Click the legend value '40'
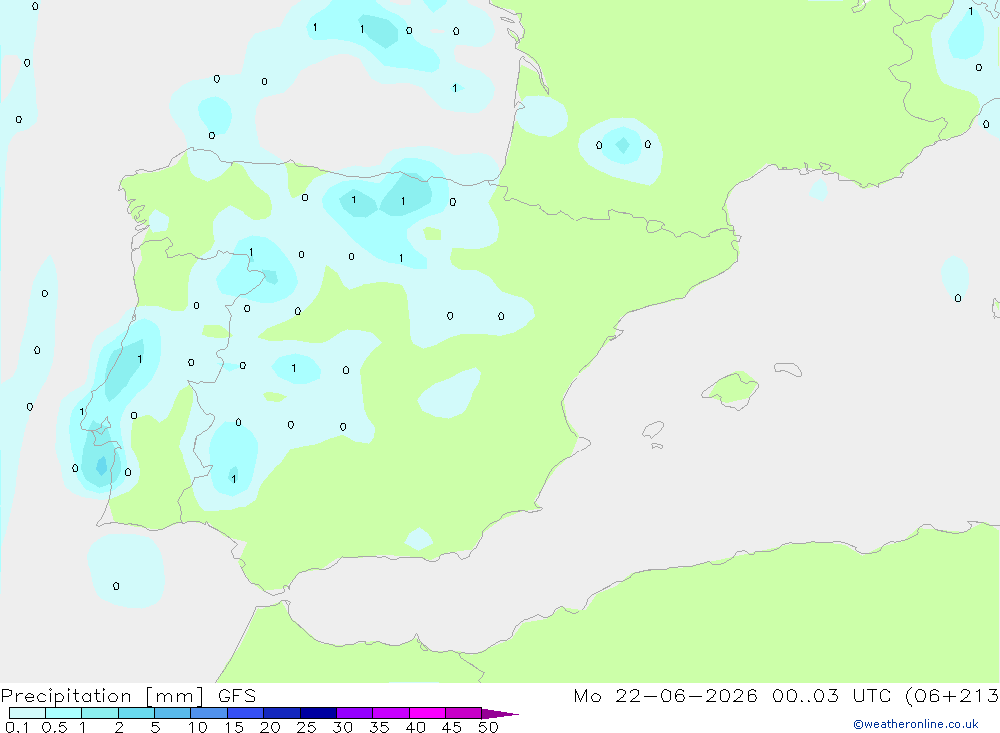Viewport: 1000px width, 733px height. click(x=416, y=727)
